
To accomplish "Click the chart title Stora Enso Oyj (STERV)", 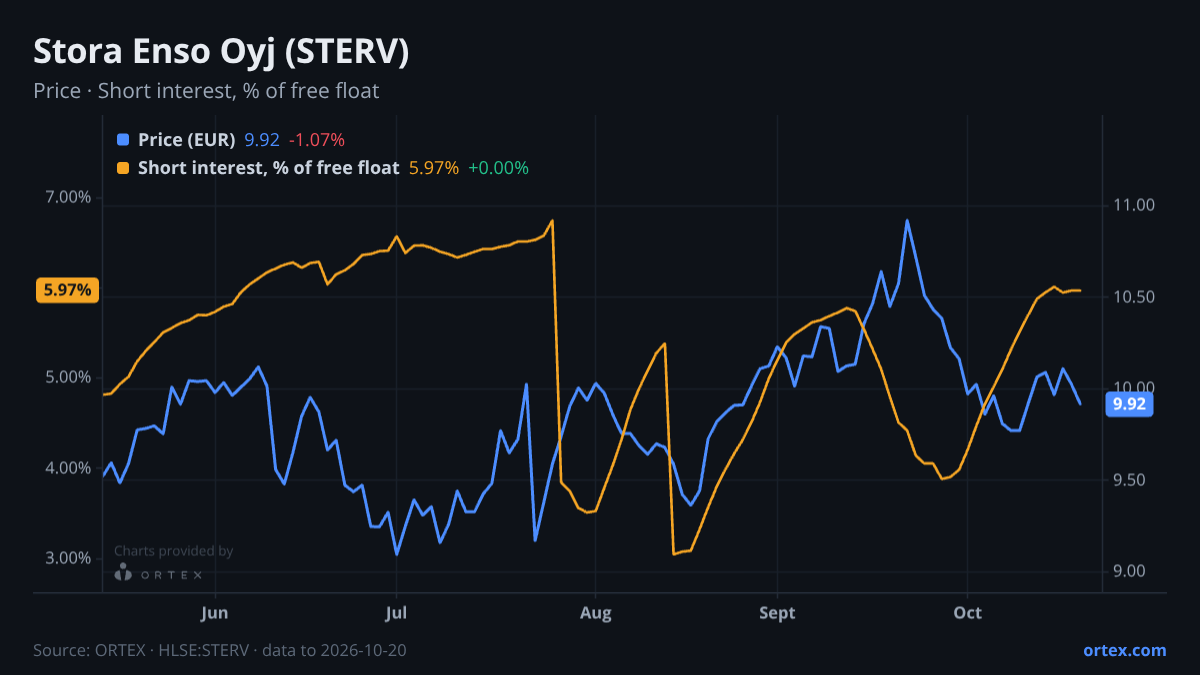I will click(x=221, y=52).
